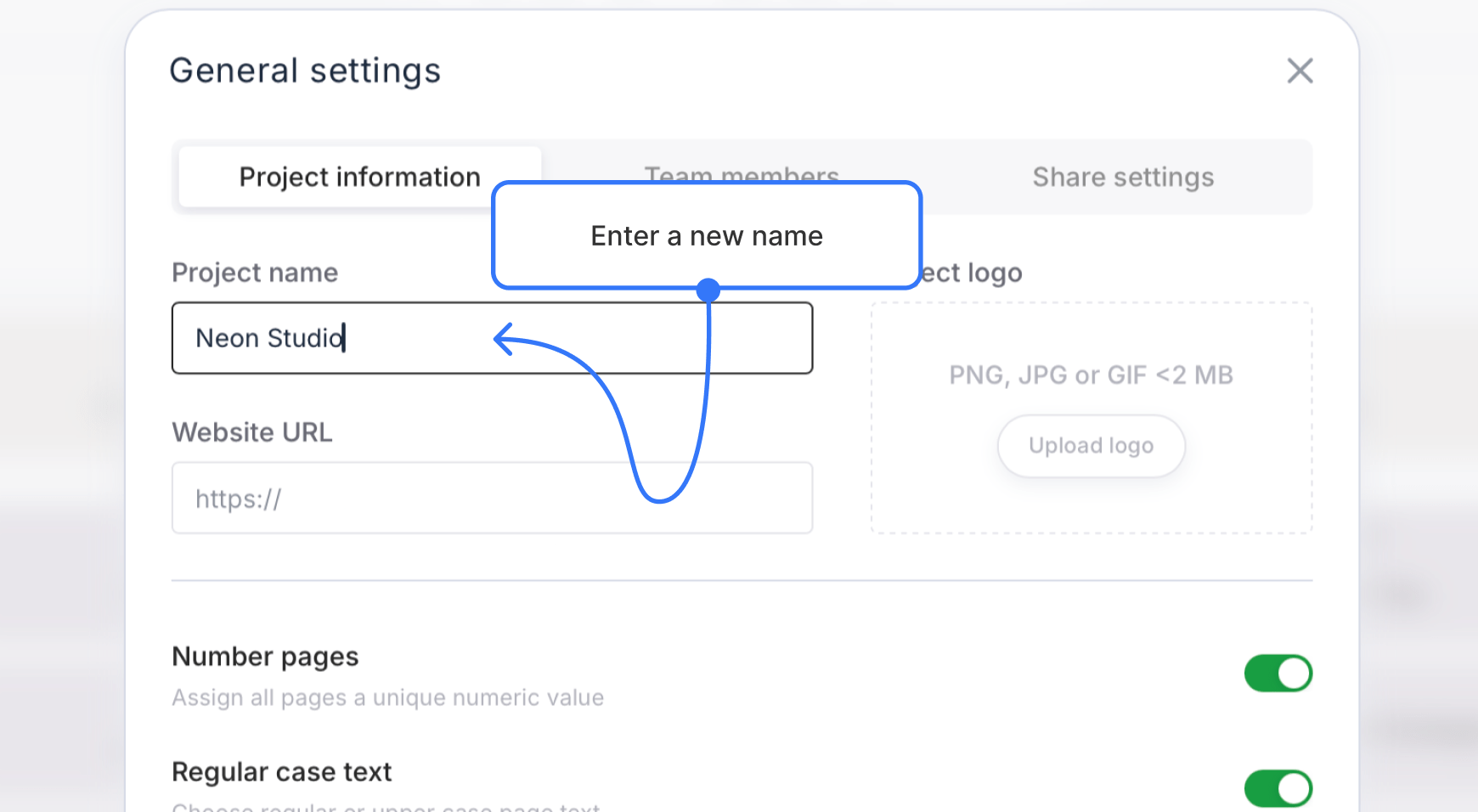Click the Number pages heading
The image size is (1478, 812).
click(x=265, y=656)
